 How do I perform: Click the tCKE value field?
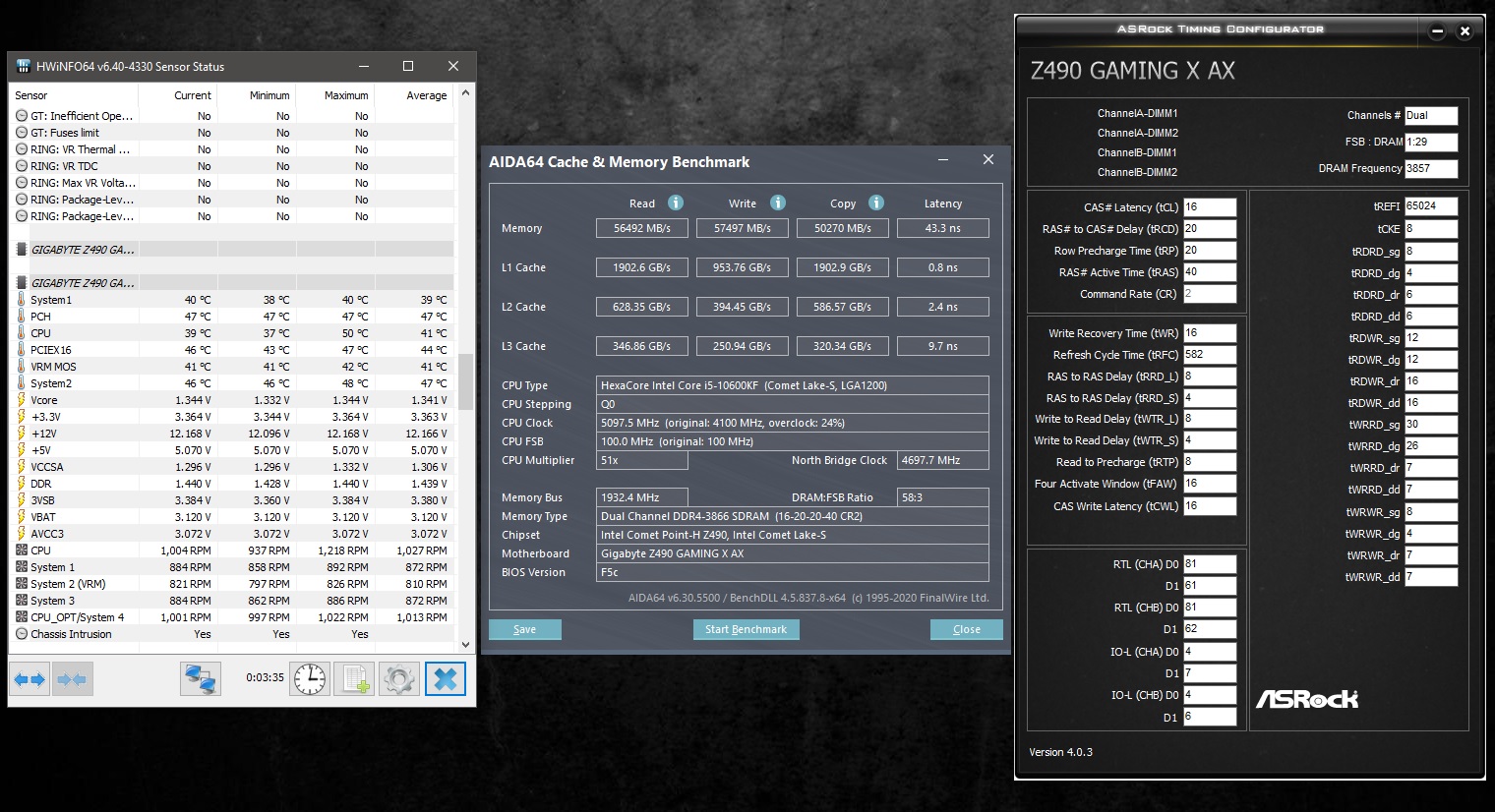pos(1431,229)
